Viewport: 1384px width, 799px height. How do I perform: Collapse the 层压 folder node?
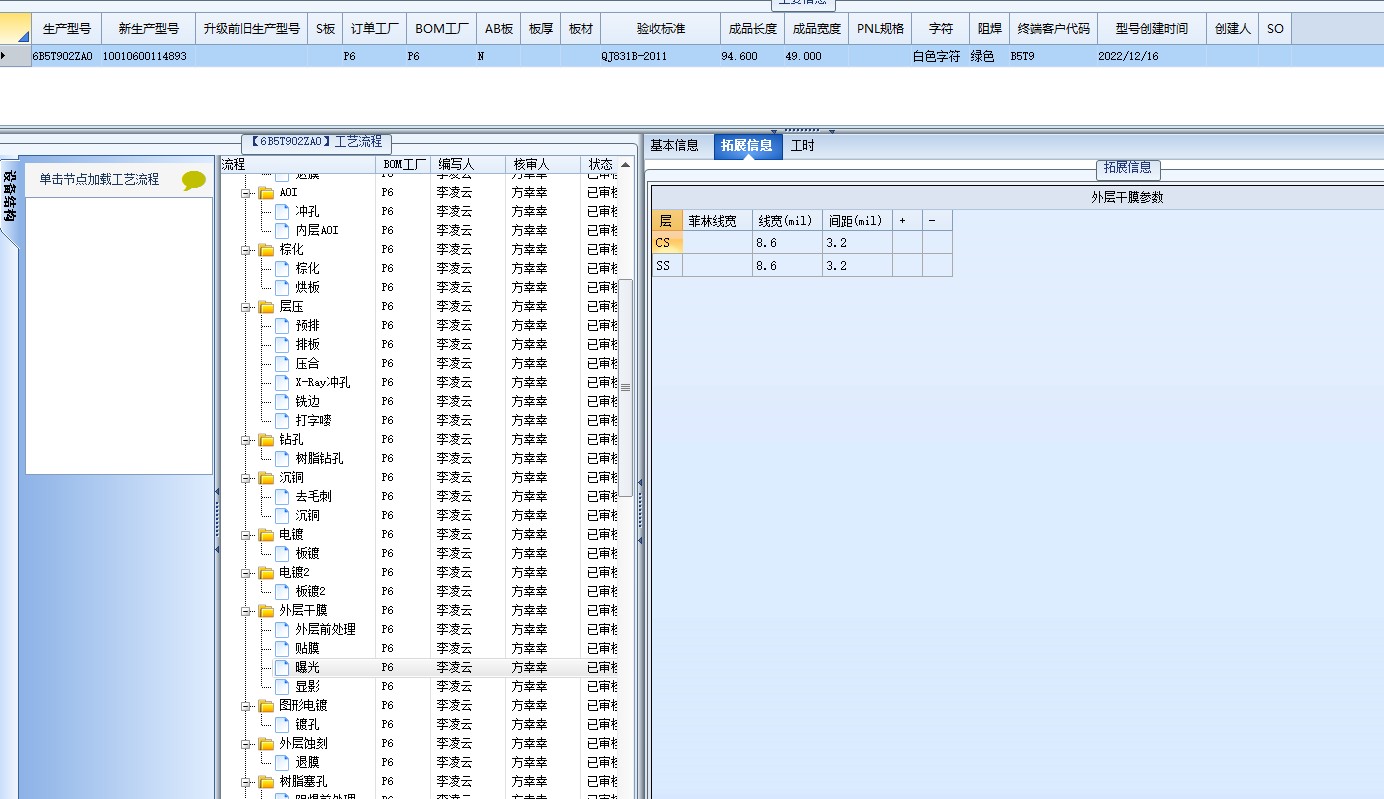tap(246, 307)
